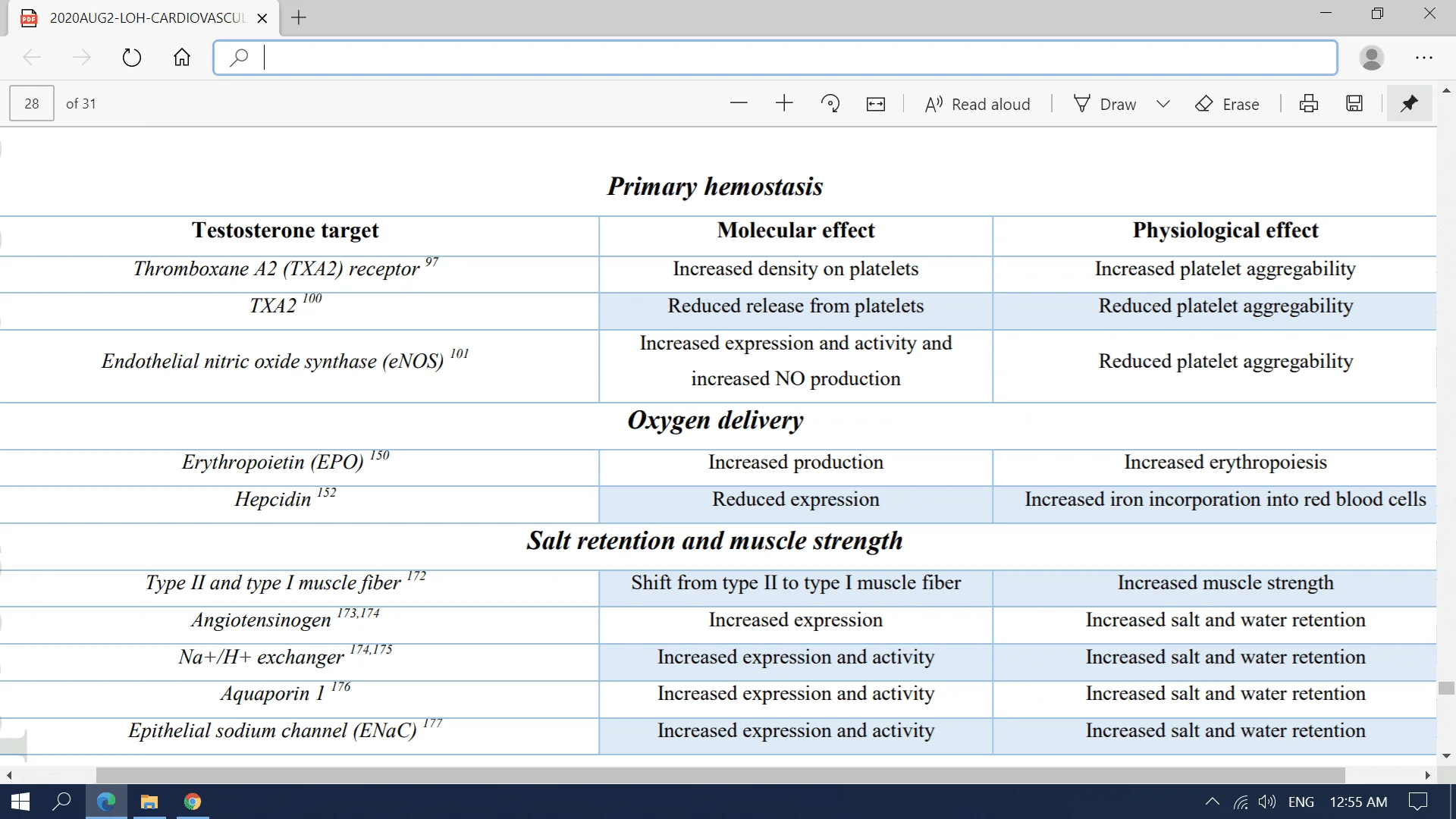This screenshot has width=1456, height=819.
Task: Expand the Draw options dropdown arrow
Action: pyautogui.click(x=1163, y=104)
